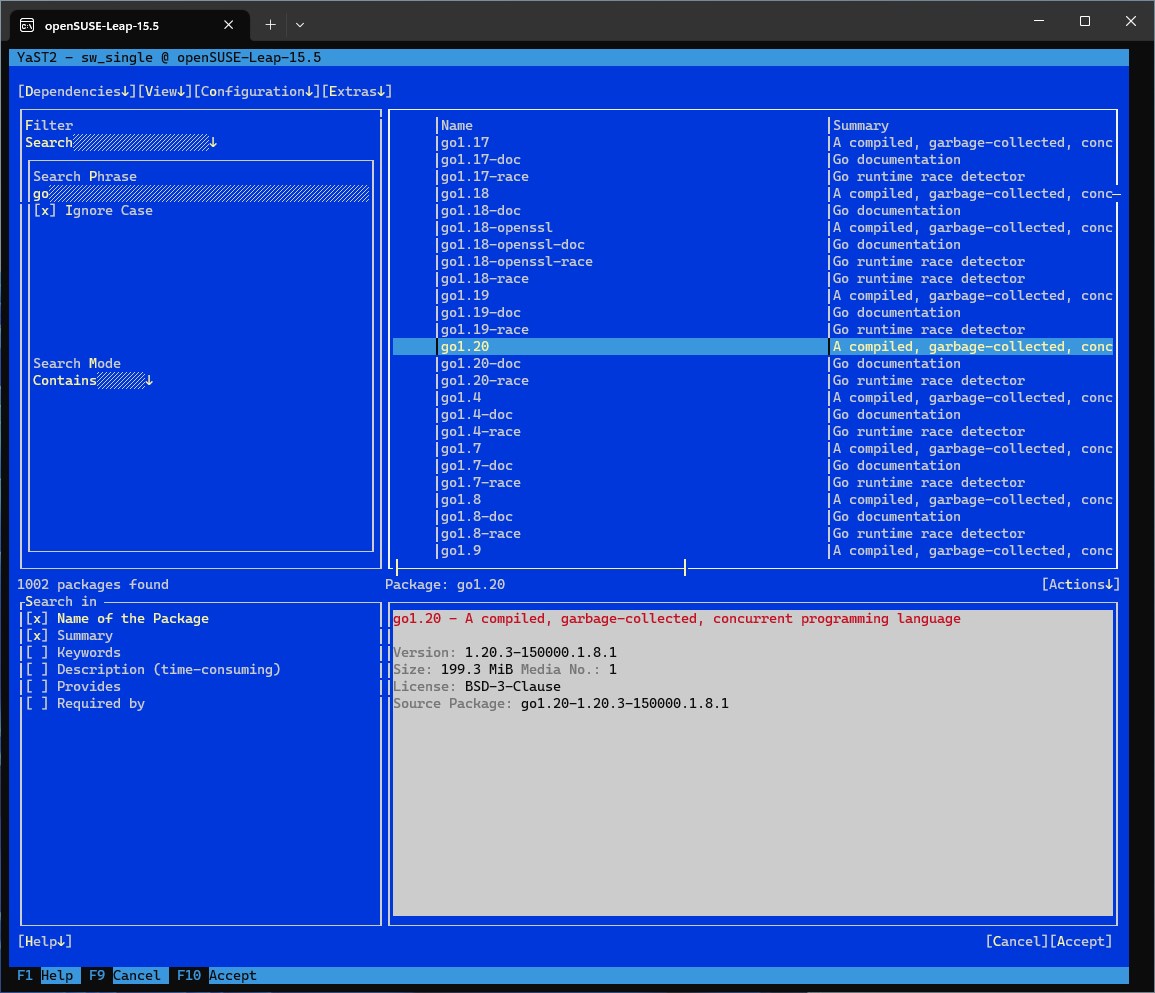Select the go1.4 package row
The width and height of the screenshot is (1155, 993).
tap(753, 398)
